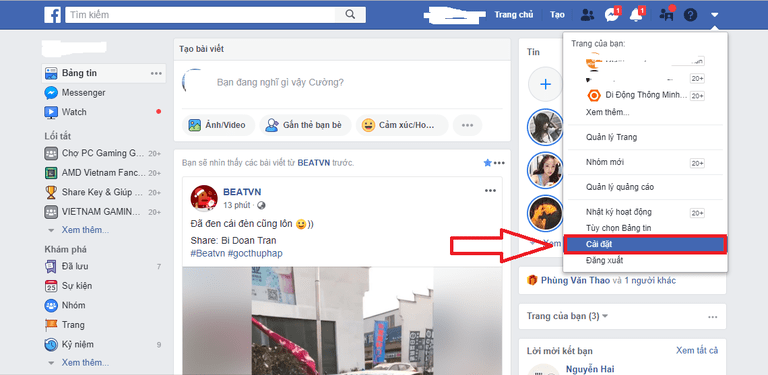The width and height of the screenshot is (768, 375).
Task: Play the BEATVN post video
Action: (x=342, y=321)
